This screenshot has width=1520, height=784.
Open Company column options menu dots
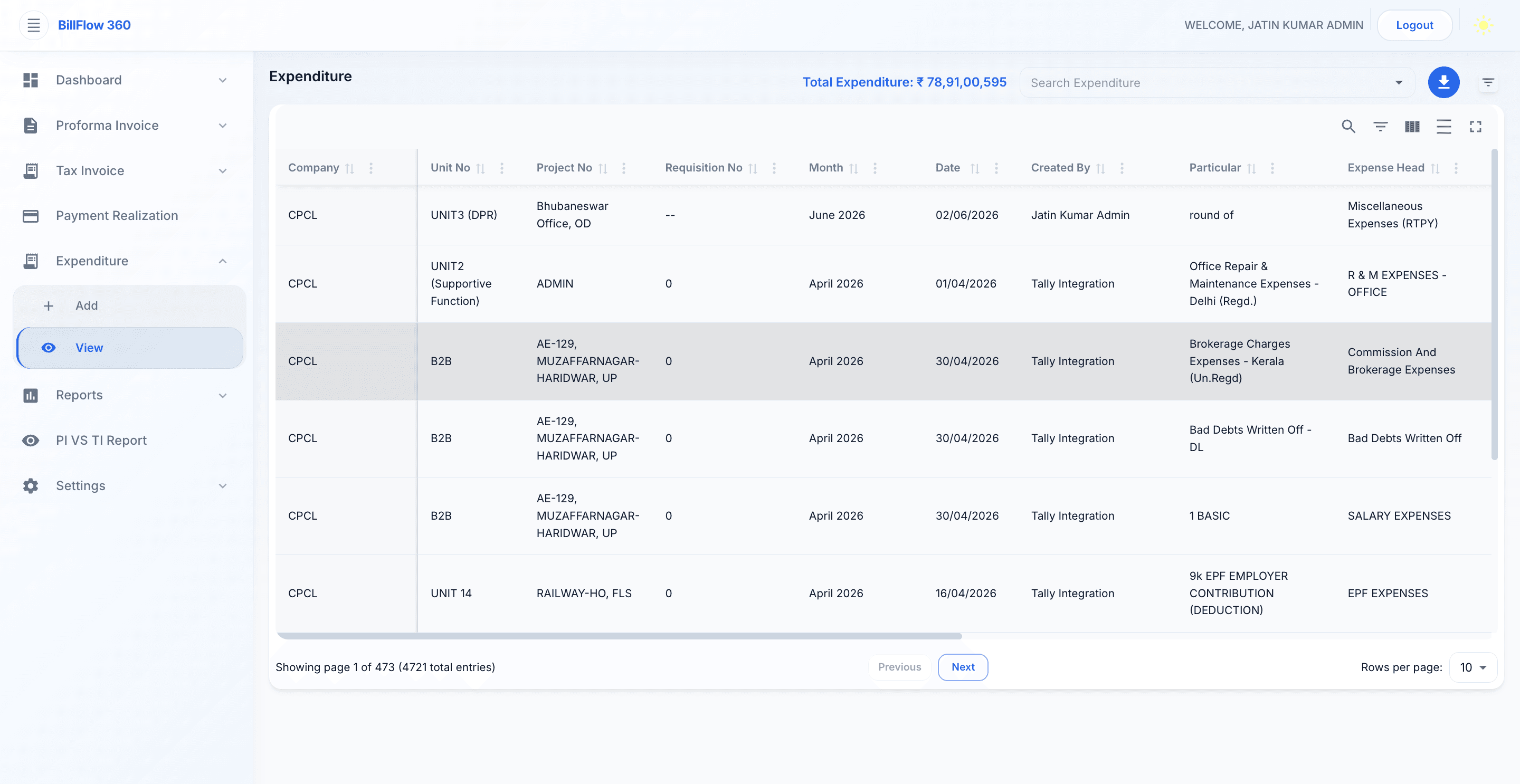point(371,169)
